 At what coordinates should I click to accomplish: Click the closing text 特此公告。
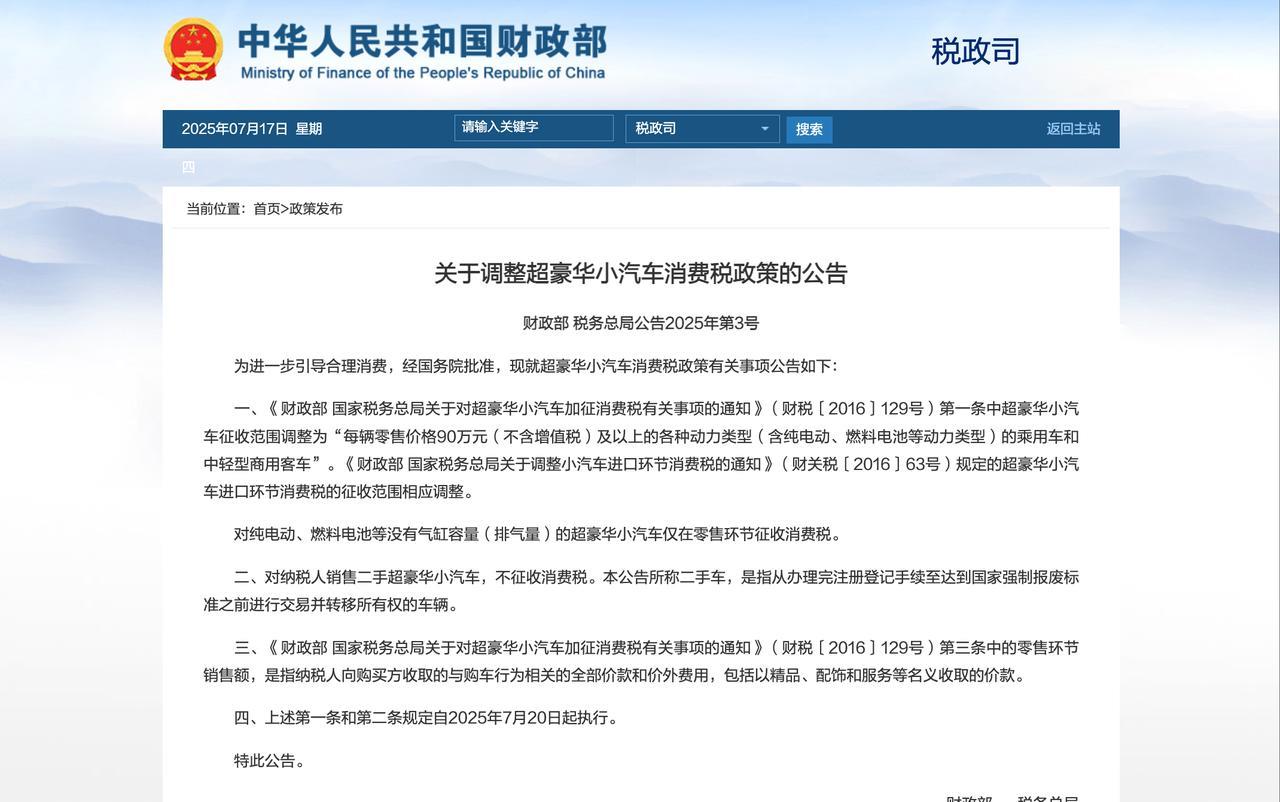click(270, 761)
